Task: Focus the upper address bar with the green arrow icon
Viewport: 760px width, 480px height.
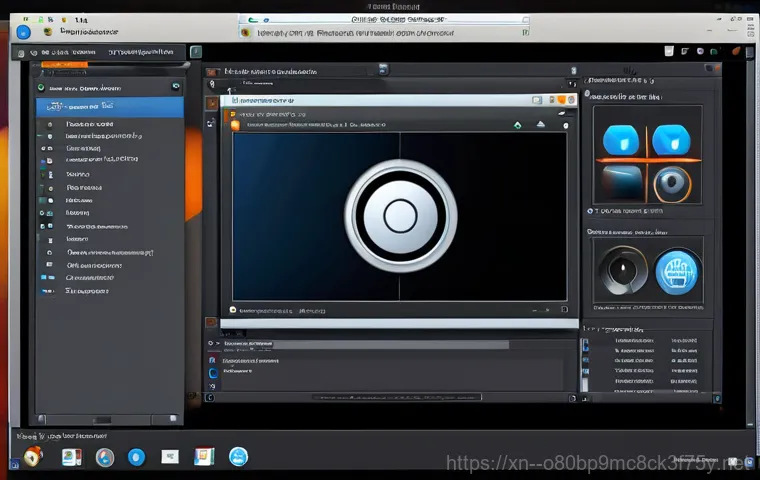Action: [383, 19]
